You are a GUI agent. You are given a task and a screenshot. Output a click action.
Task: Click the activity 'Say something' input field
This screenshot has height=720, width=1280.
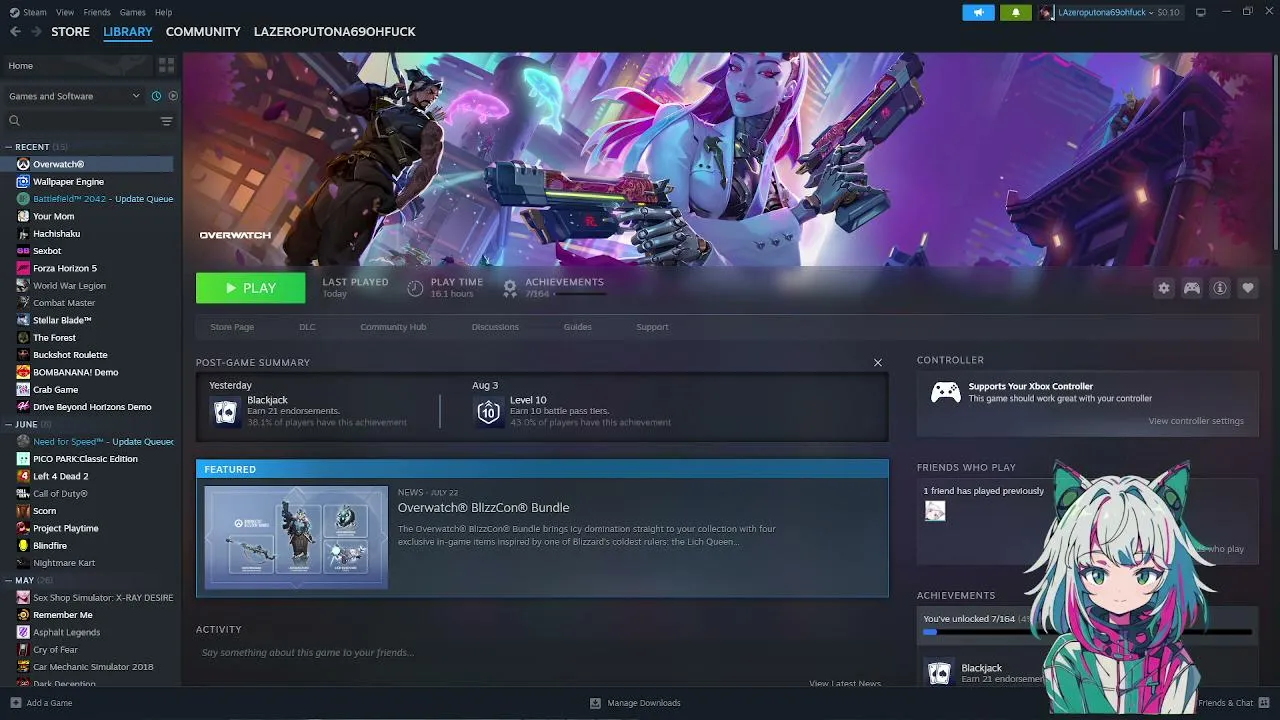[540, 653]
